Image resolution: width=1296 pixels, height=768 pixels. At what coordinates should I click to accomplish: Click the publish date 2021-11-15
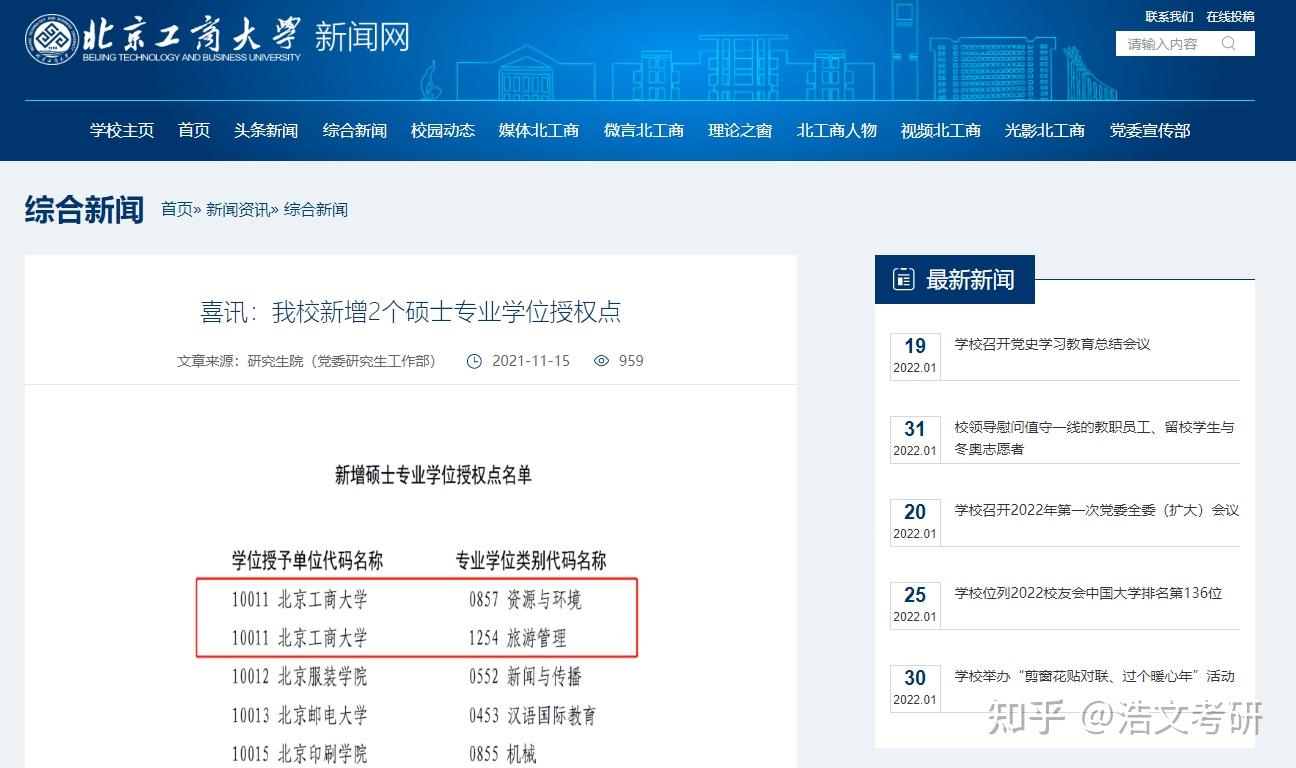coord(531,361)
